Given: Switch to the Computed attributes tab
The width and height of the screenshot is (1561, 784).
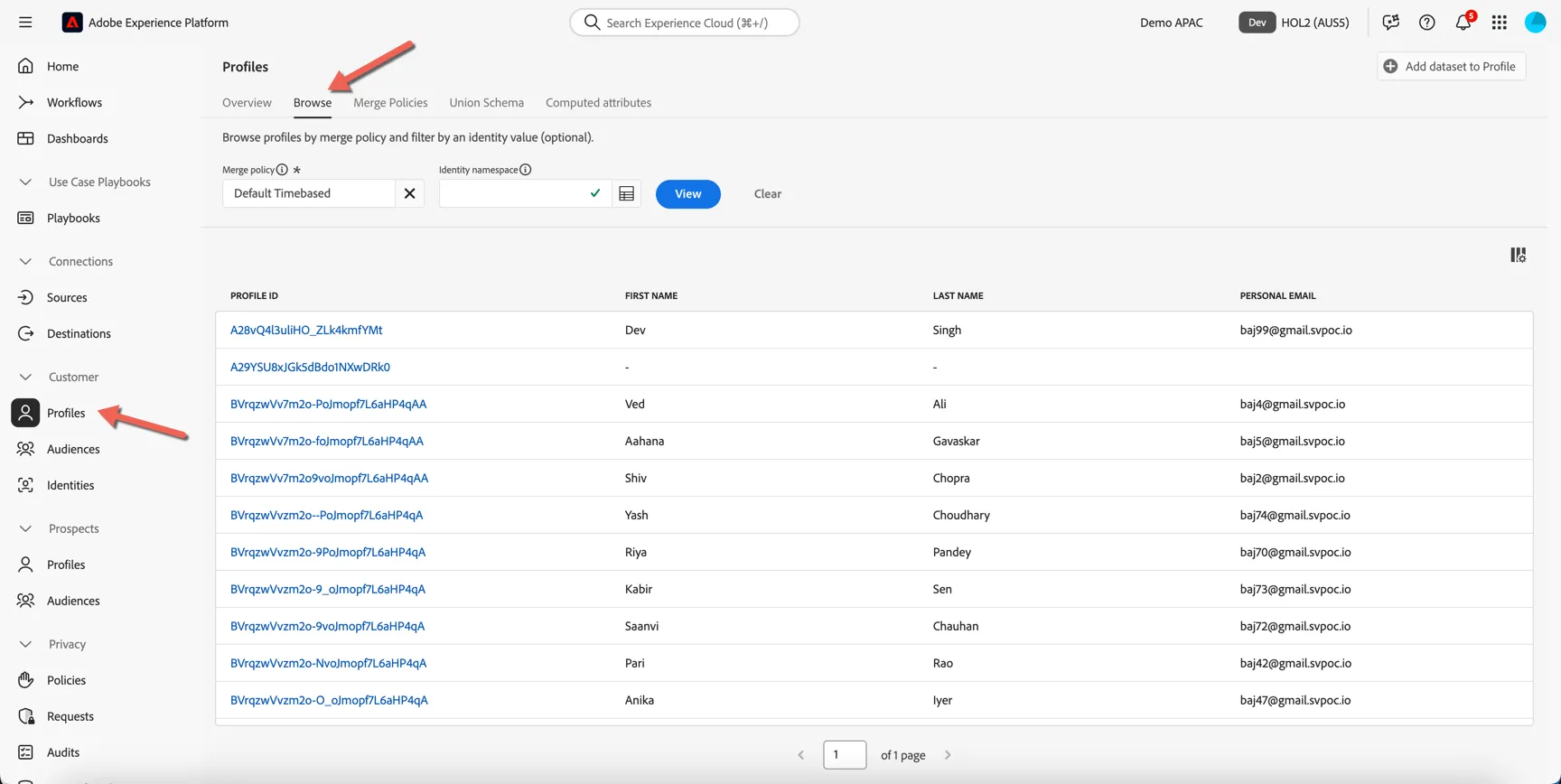Looking at the screenshot, I should tap(598, 103).
